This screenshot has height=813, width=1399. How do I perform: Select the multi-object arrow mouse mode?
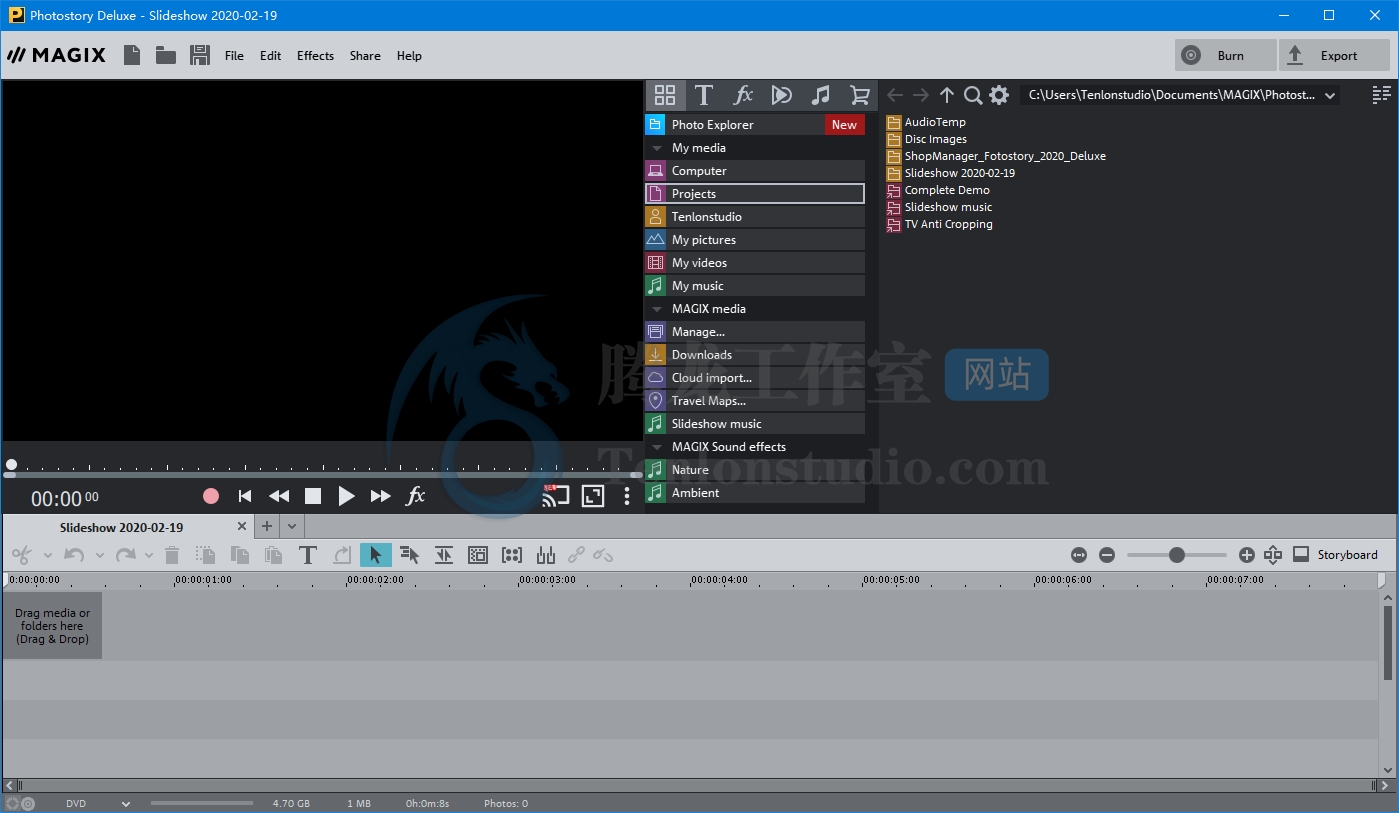pyautogui.click(x=409, y=555)
